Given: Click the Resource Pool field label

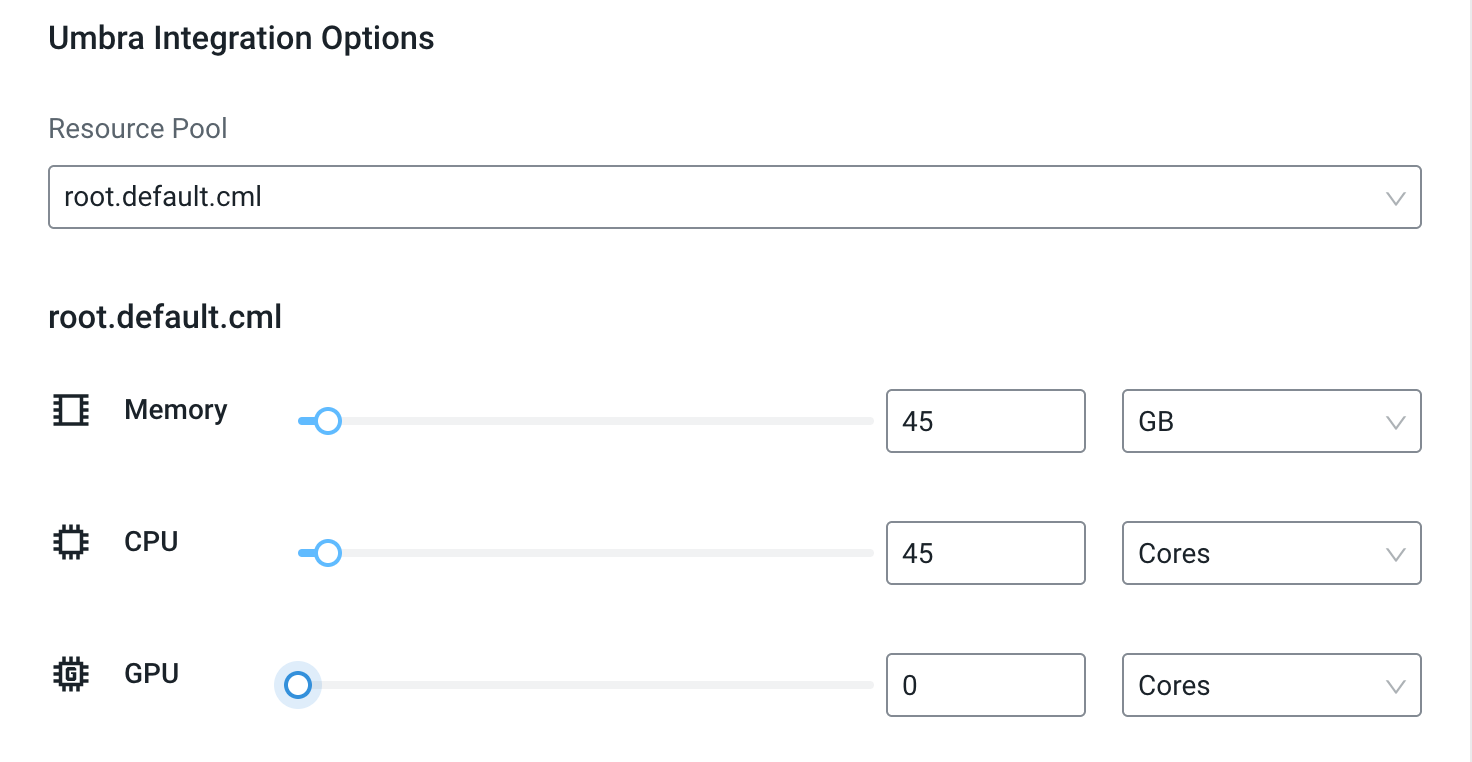Looking at the screenshot, I should click(138, 129).
